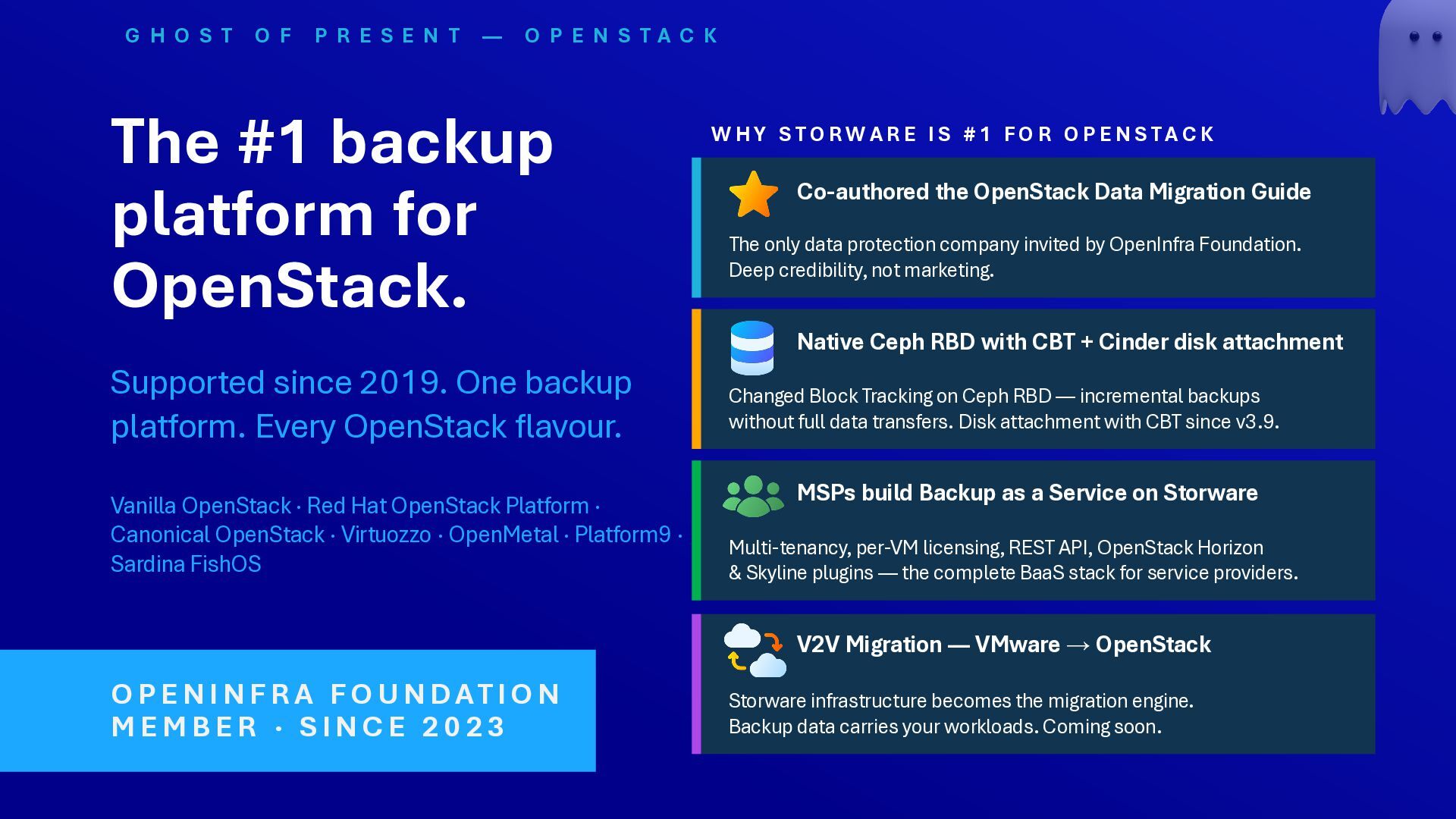Click MSPs build Backup as a Service heading
This screenshot has height=819, width=1456.
(x=1027, y=493)
